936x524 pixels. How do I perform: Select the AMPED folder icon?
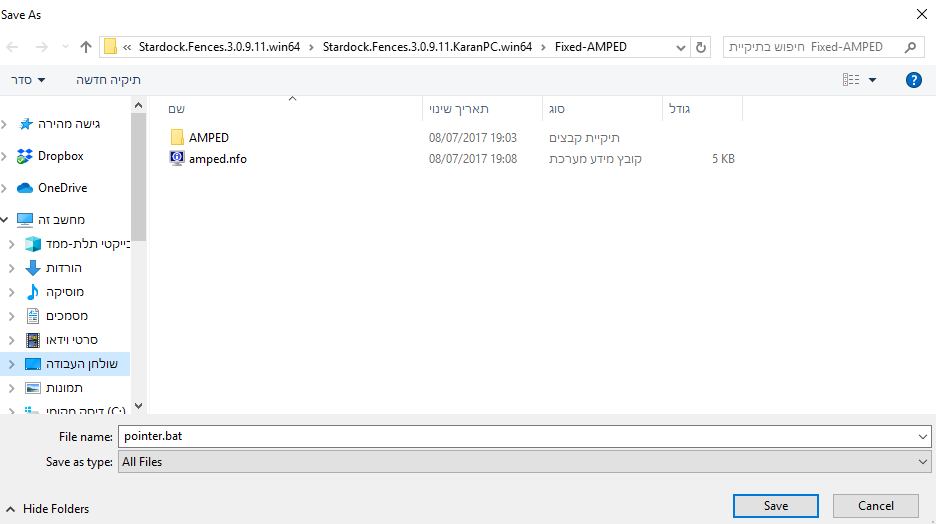pyautogui.click(x=177, y=137)
